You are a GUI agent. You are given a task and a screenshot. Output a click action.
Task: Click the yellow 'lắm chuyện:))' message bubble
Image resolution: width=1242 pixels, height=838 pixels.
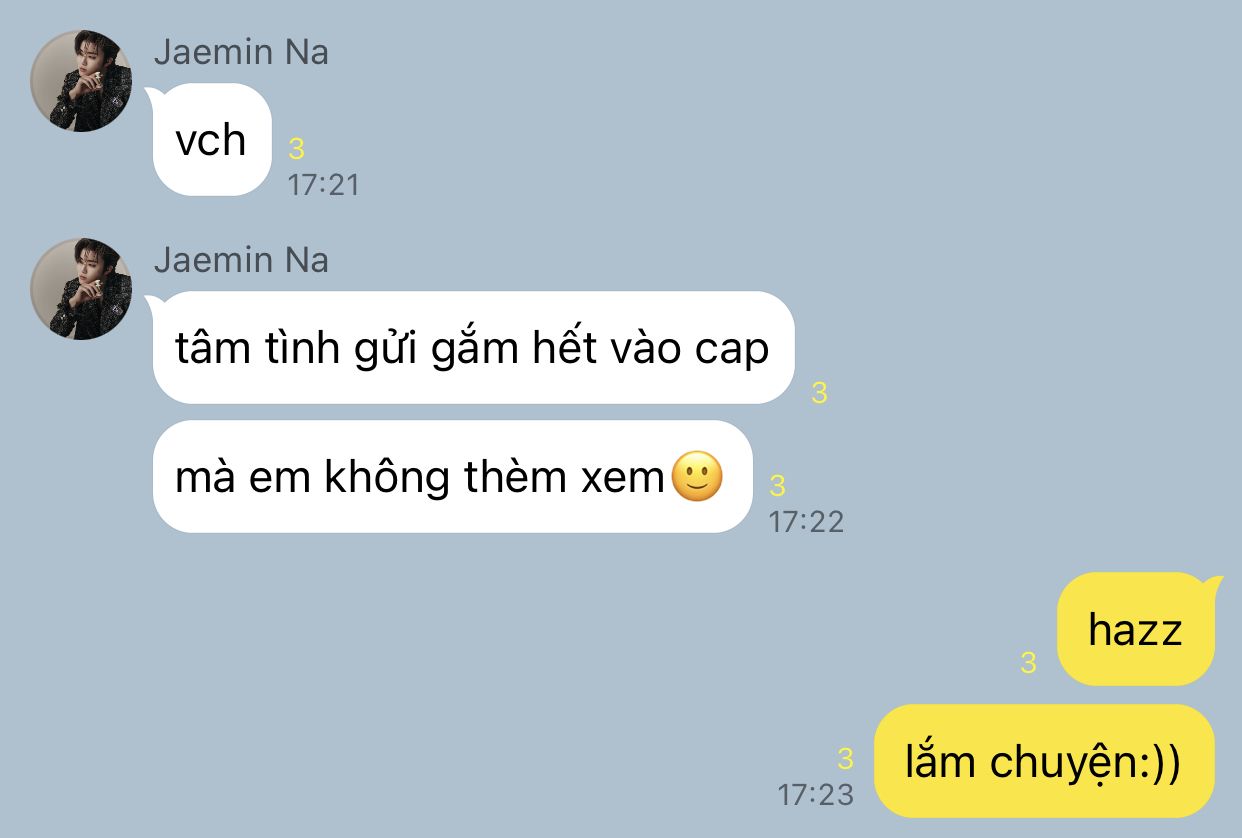pos(1044,761)
